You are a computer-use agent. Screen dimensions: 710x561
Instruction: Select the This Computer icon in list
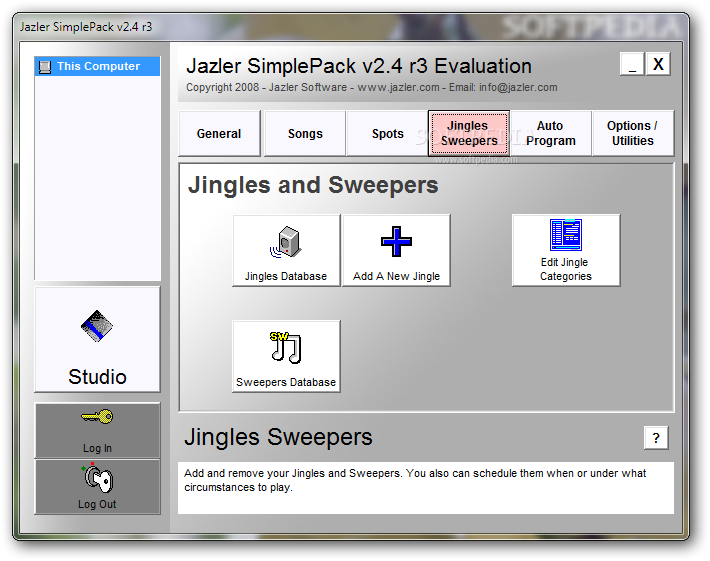[45, 67]
